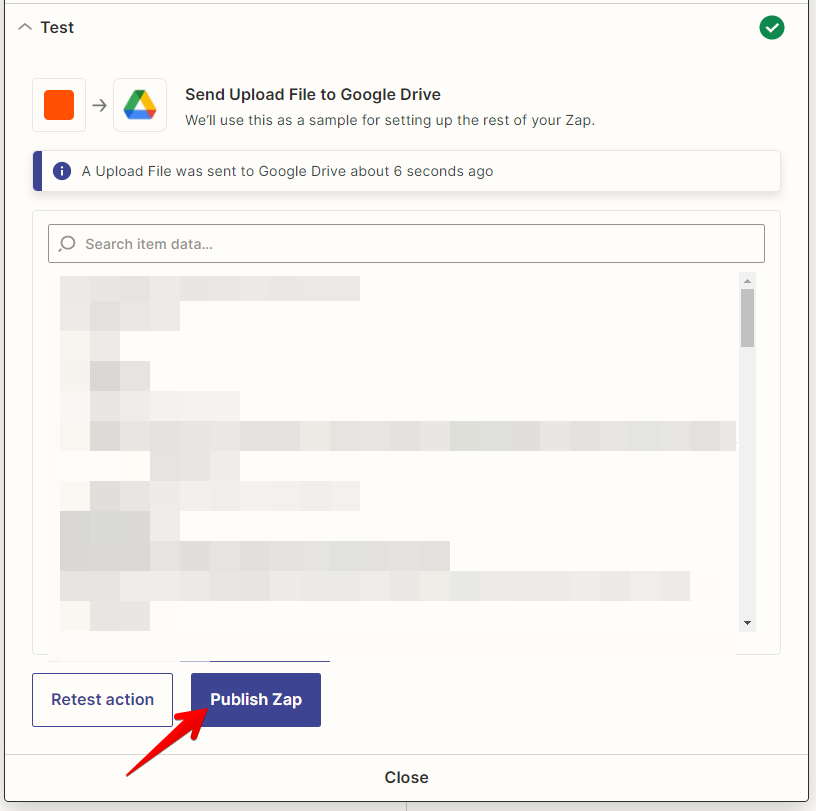Click the down arrow of the data scrollbar
816x811 pixels.
[747, 622]
